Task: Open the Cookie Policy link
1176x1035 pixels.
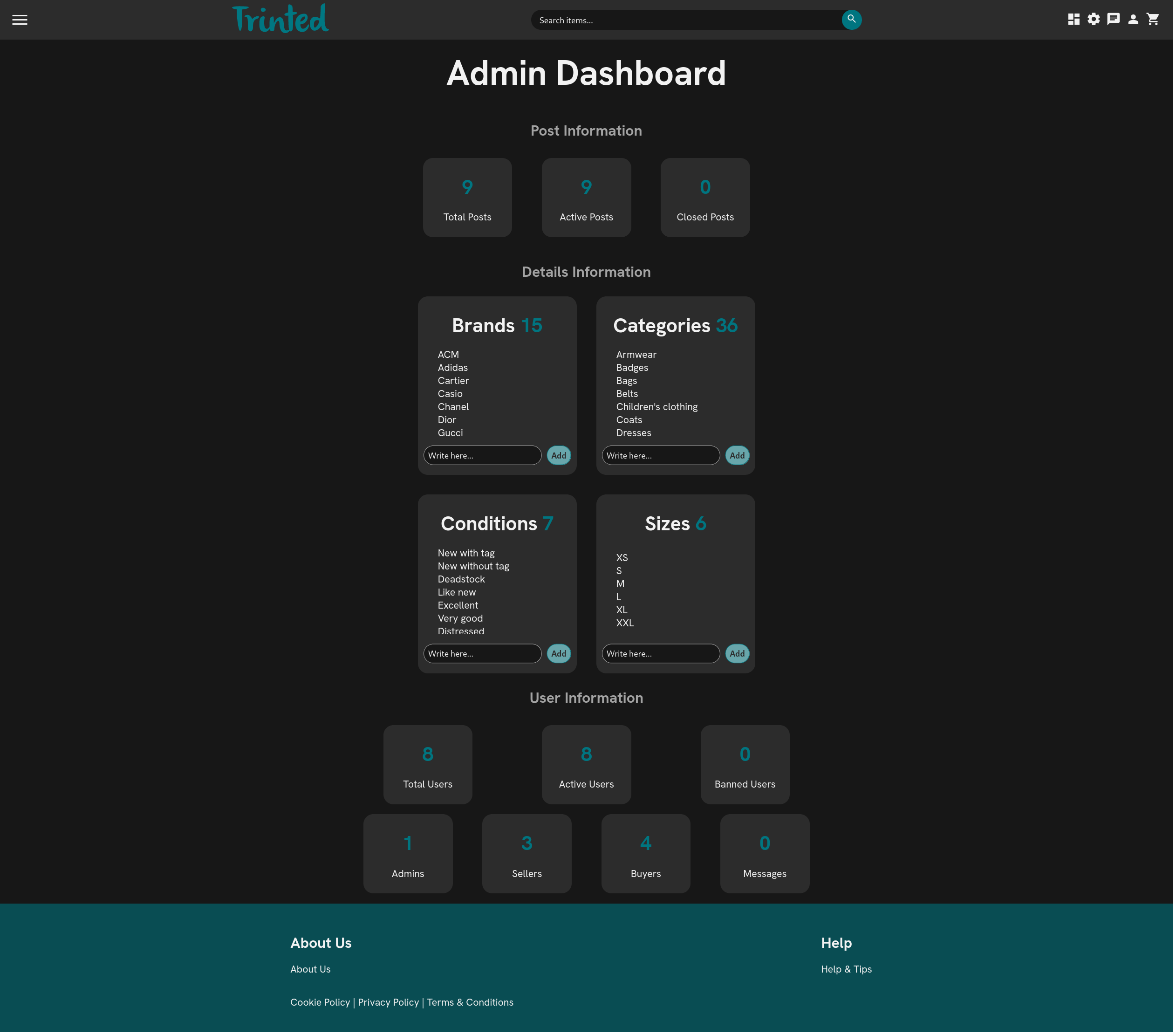Action: pos(320,1002)
